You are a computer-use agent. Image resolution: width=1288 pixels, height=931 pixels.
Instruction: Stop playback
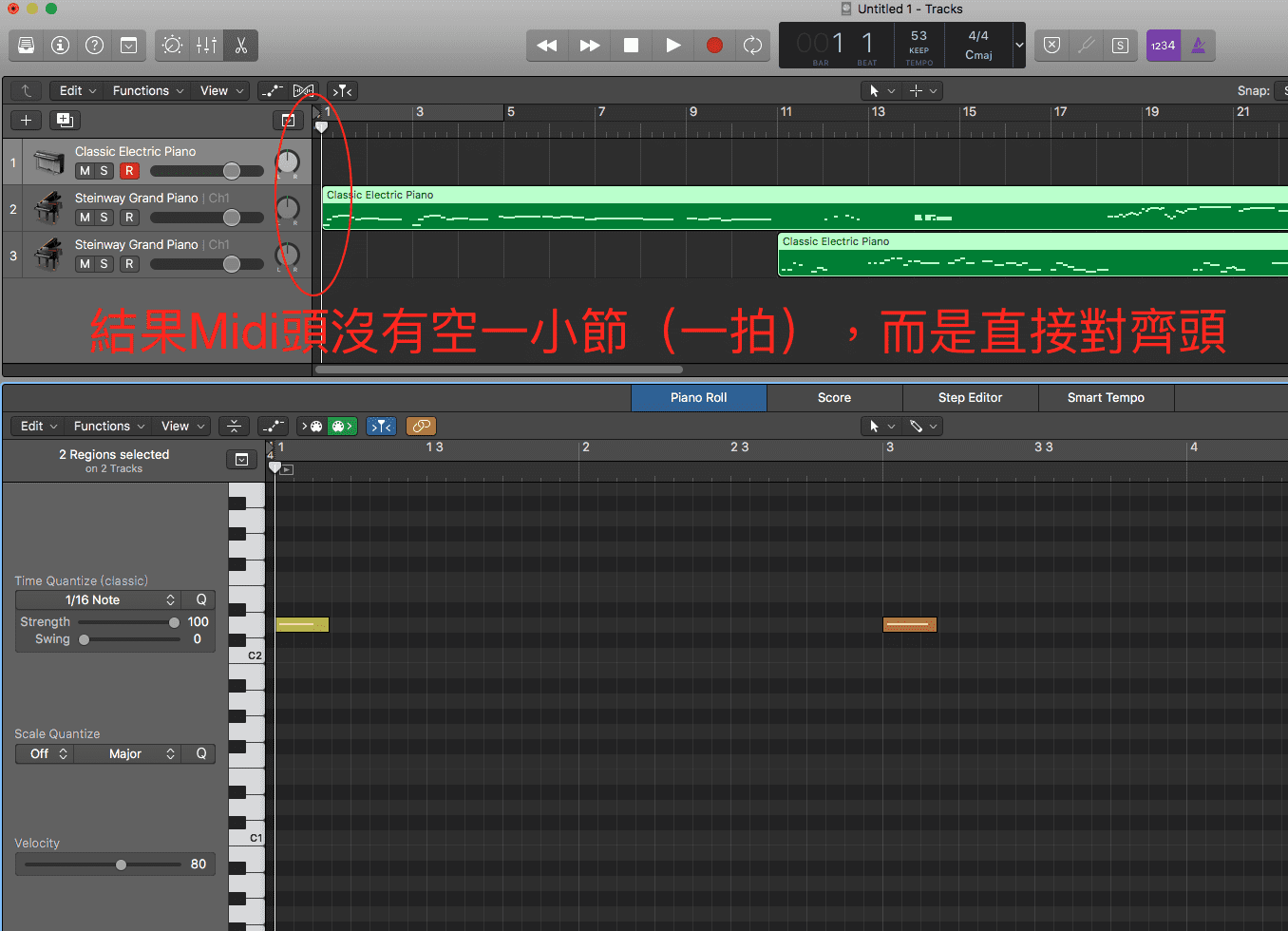(631, 45)
